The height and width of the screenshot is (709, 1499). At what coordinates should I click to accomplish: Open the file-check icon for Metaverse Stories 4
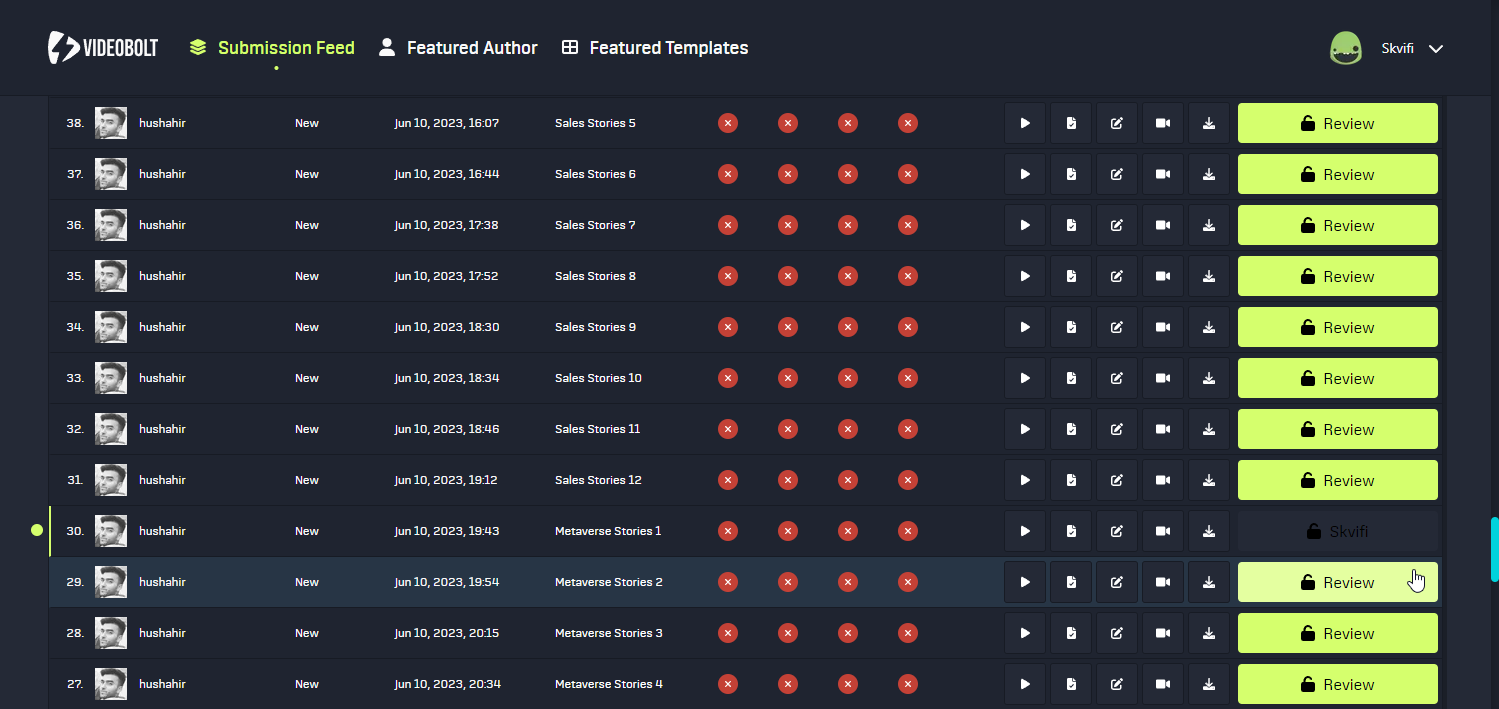click(x=1071, y=685)
